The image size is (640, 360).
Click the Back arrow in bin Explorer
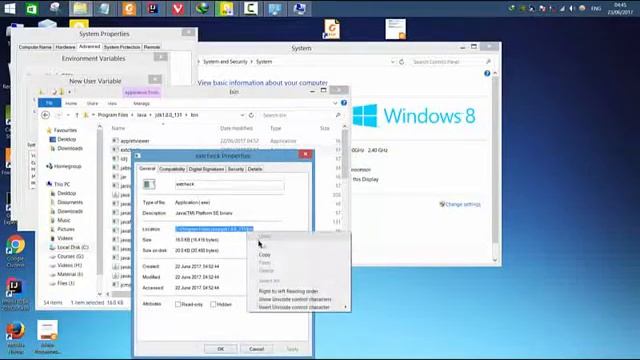click(x=45, y=115)
